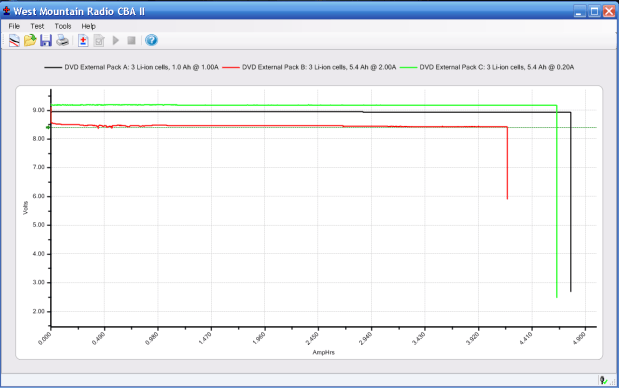Image resolution: width=619 pixels, height=388 pixels.
Task: Click the app icon in the title bar
Action: click(6, 11)
